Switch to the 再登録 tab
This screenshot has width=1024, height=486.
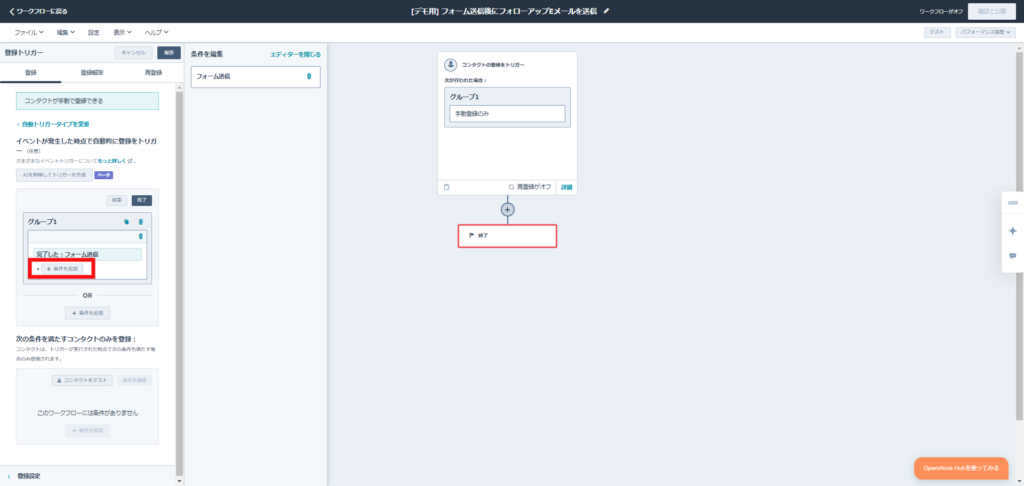point(153,73)
